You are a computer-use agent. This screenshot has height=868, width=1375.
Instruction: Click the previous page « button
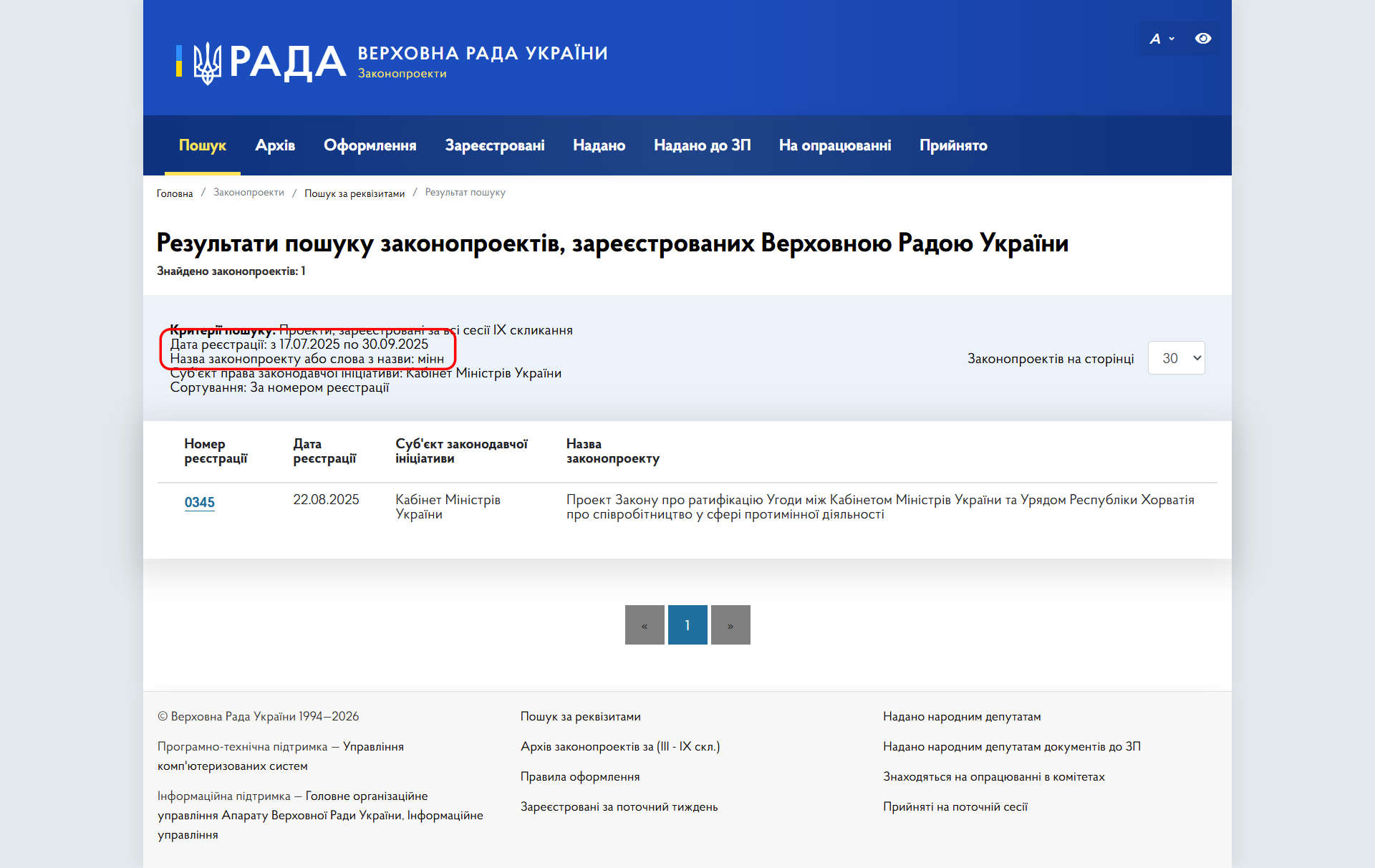tap(645, 625)
